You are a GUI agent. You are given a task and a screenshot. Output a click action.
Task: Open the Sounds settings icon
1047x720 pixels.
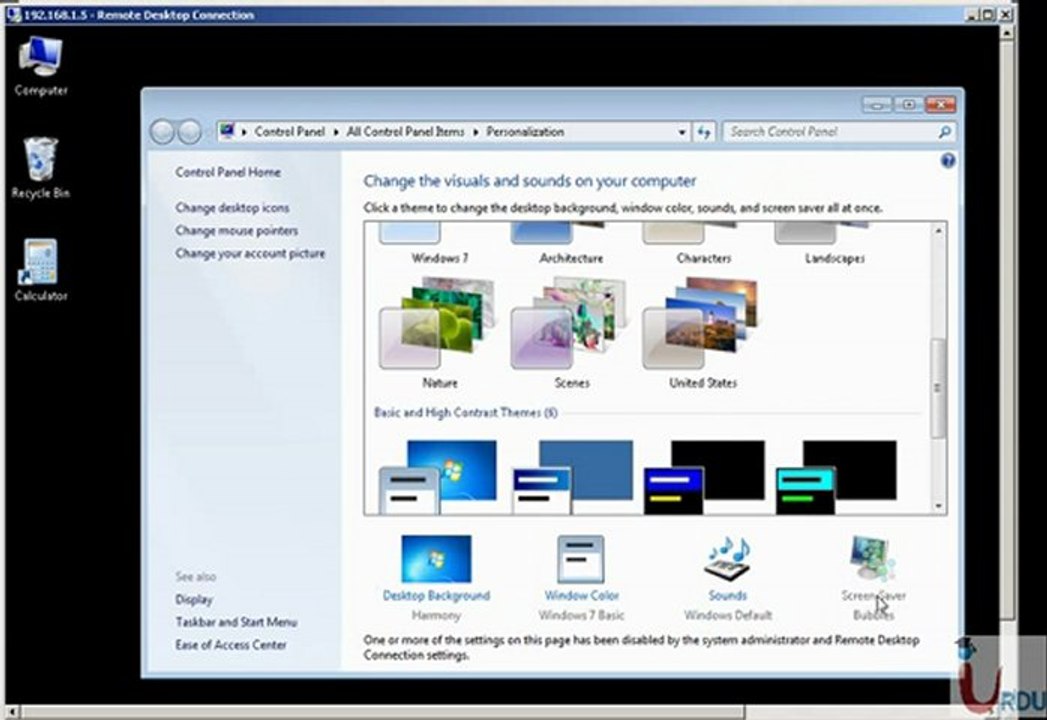coord(727,559)
